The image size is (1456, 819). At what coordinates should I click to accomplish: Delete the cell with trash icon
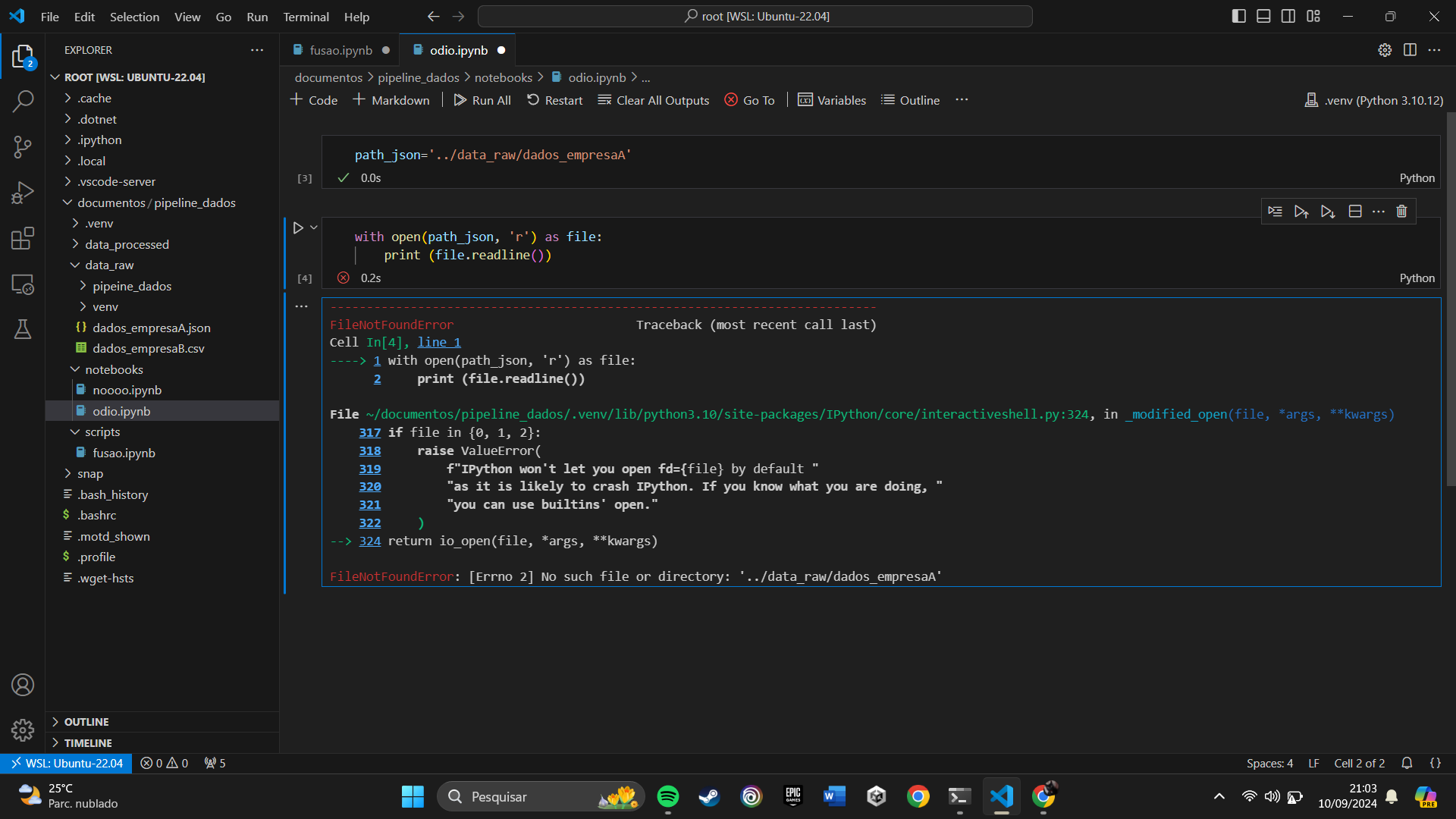(1401, 212)
